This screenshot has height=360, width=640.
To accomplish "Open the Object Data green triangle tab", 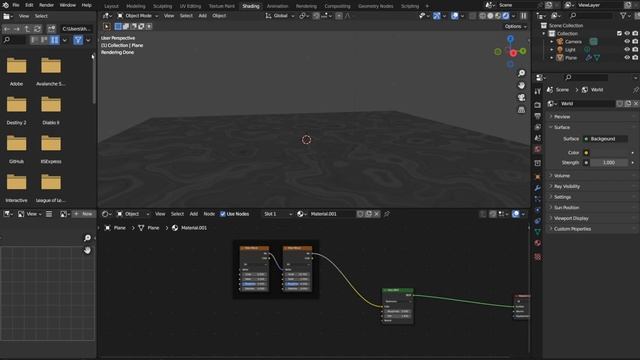I will (x=538, y=232).
